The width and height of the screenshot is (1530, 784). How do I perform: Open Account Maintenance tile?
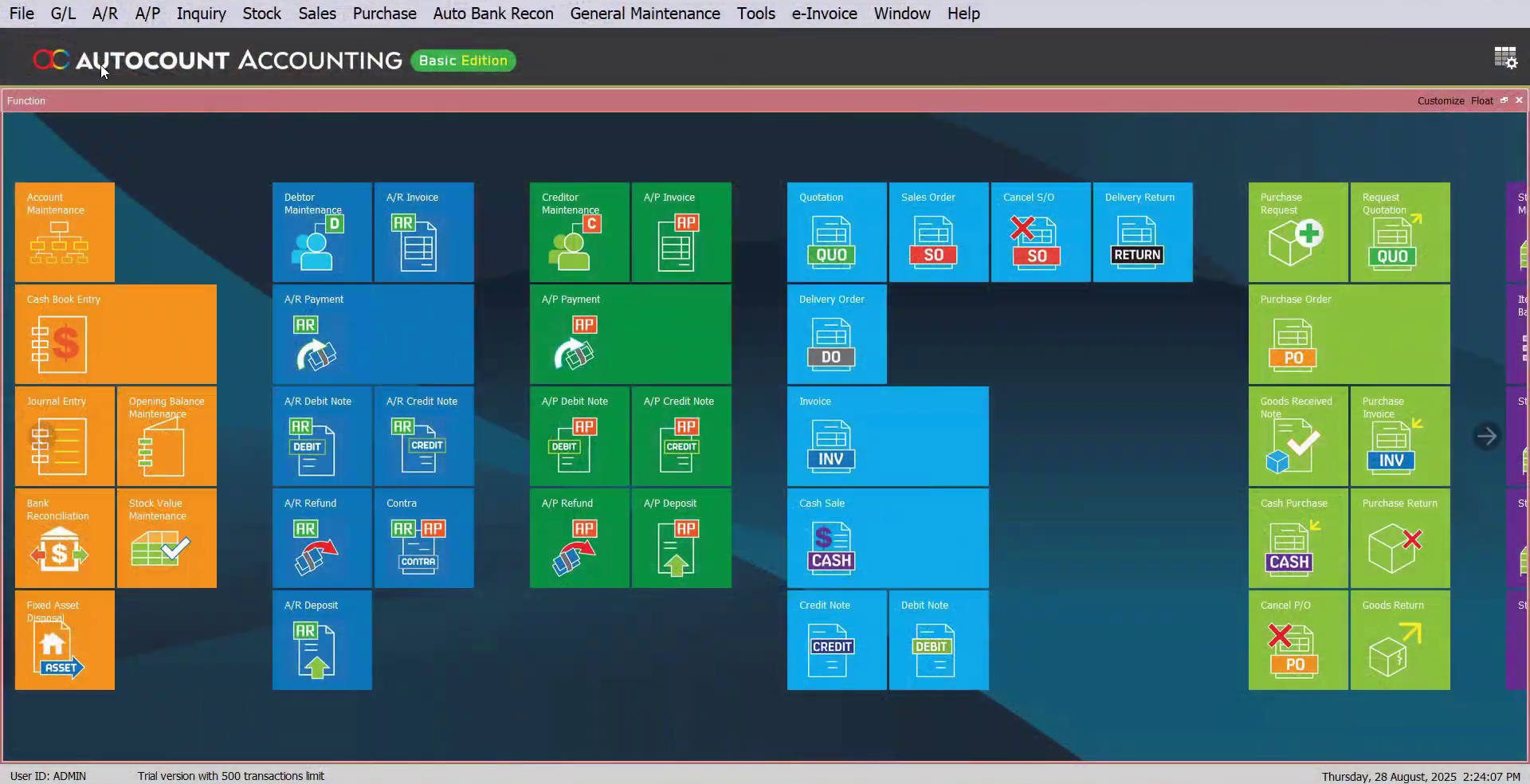pos(65,232)
